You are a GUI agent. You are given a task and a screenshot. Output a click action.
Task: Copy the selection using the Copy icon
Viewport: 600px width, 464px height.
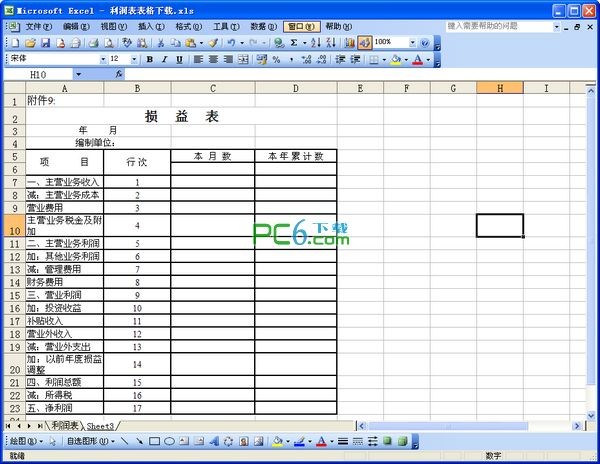click(175, 43)
